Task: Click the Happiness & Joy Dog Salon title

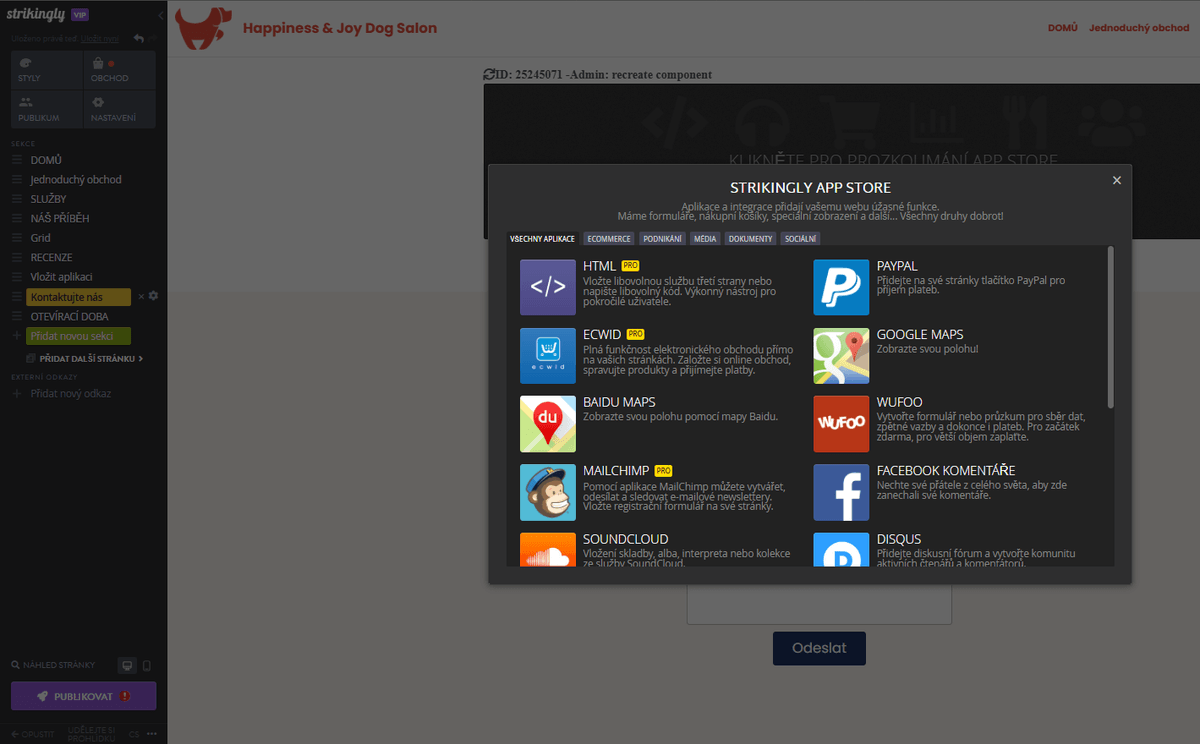Action: [x=340, y=28]
